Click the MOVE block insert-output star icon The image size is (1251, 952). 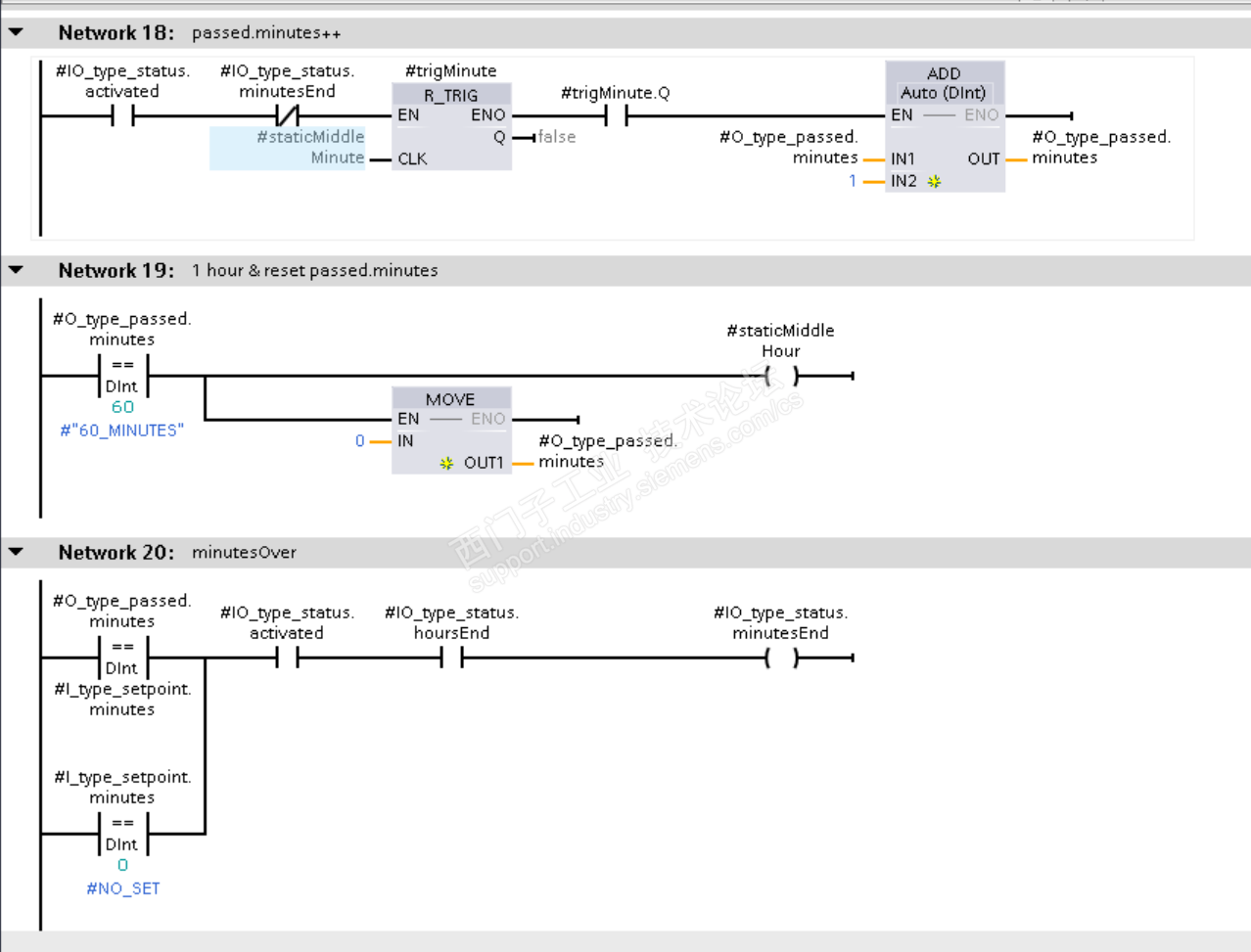click(x=446, y=463)
